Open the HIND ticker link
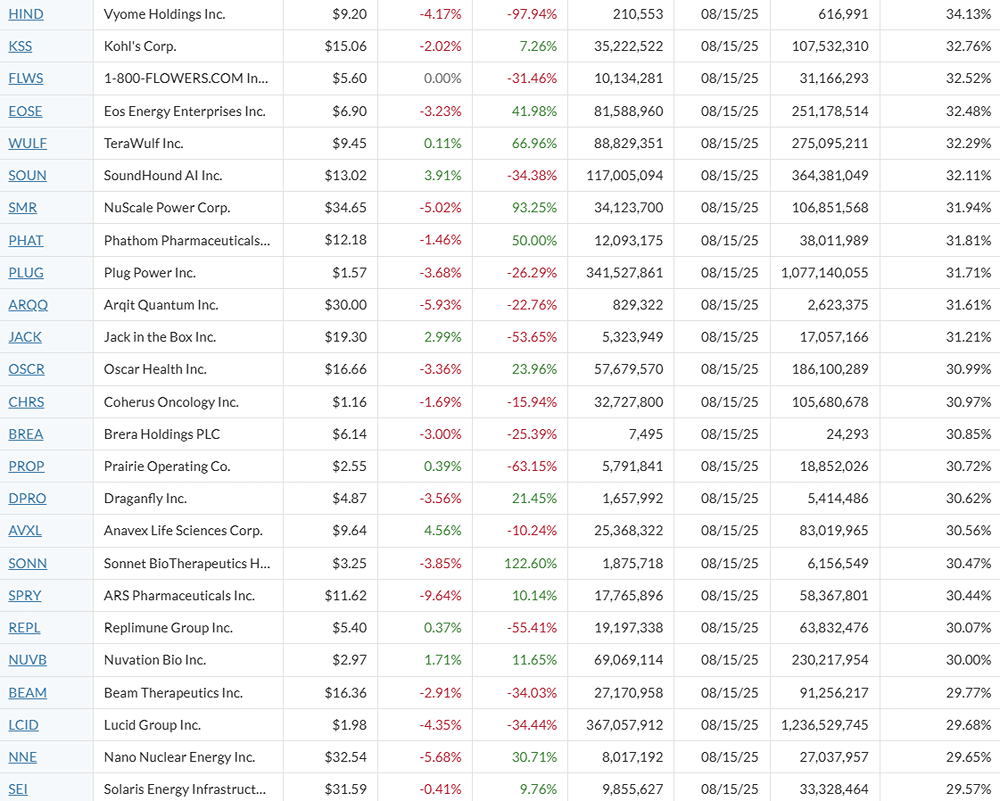 tap(26, 14)
